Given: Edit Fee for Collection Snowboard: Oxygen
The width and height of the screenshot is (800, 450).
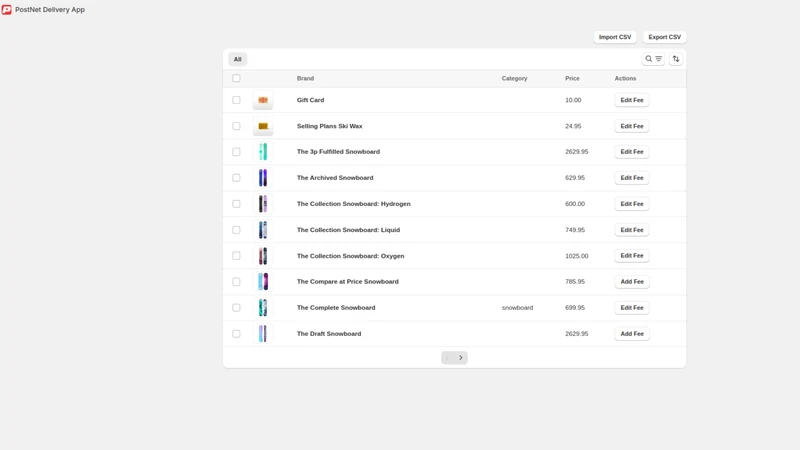Looking at the screenshot, I should click(632, 256).
